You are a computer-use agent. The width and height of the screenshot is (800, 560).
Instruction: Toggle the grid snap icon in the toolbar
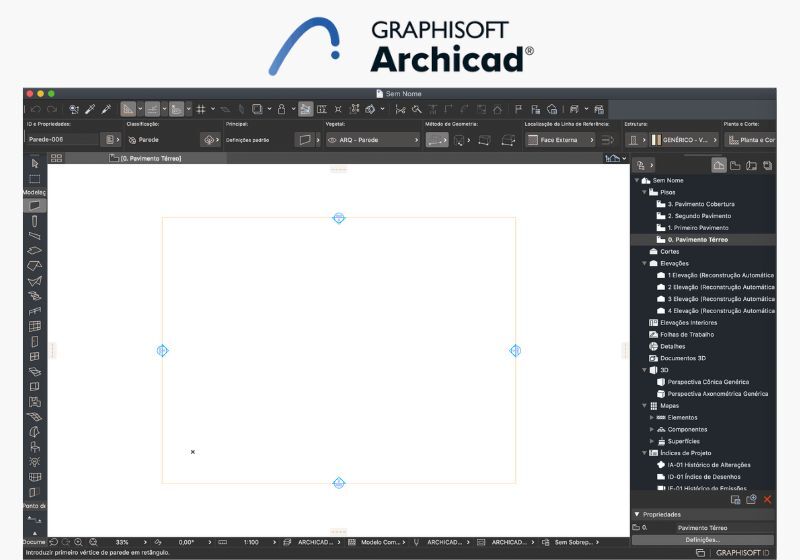pos(201,109)
